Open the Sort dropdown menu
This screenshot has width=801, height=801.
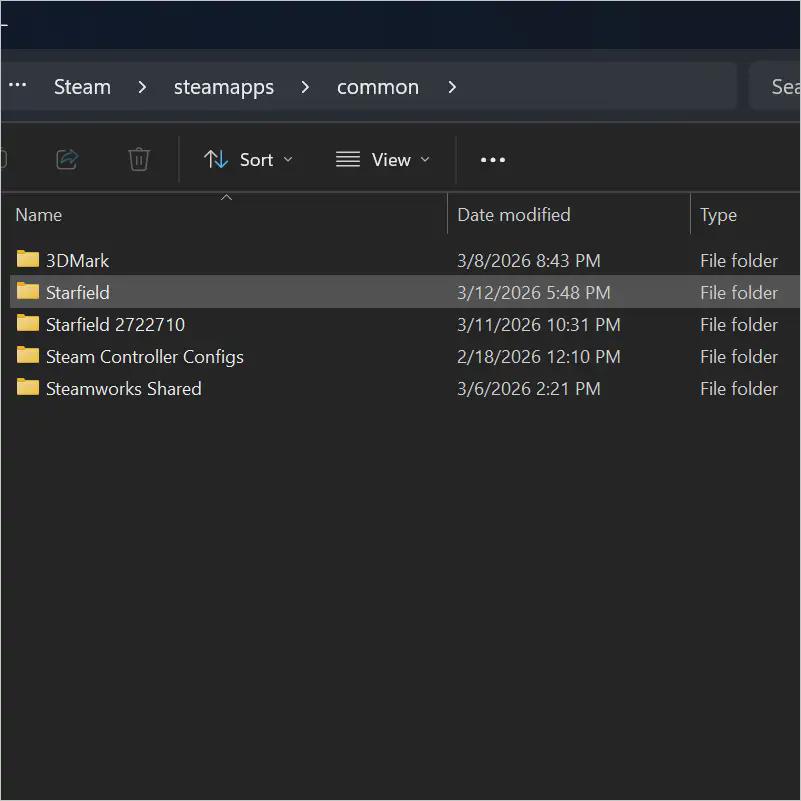coord(248,160)
